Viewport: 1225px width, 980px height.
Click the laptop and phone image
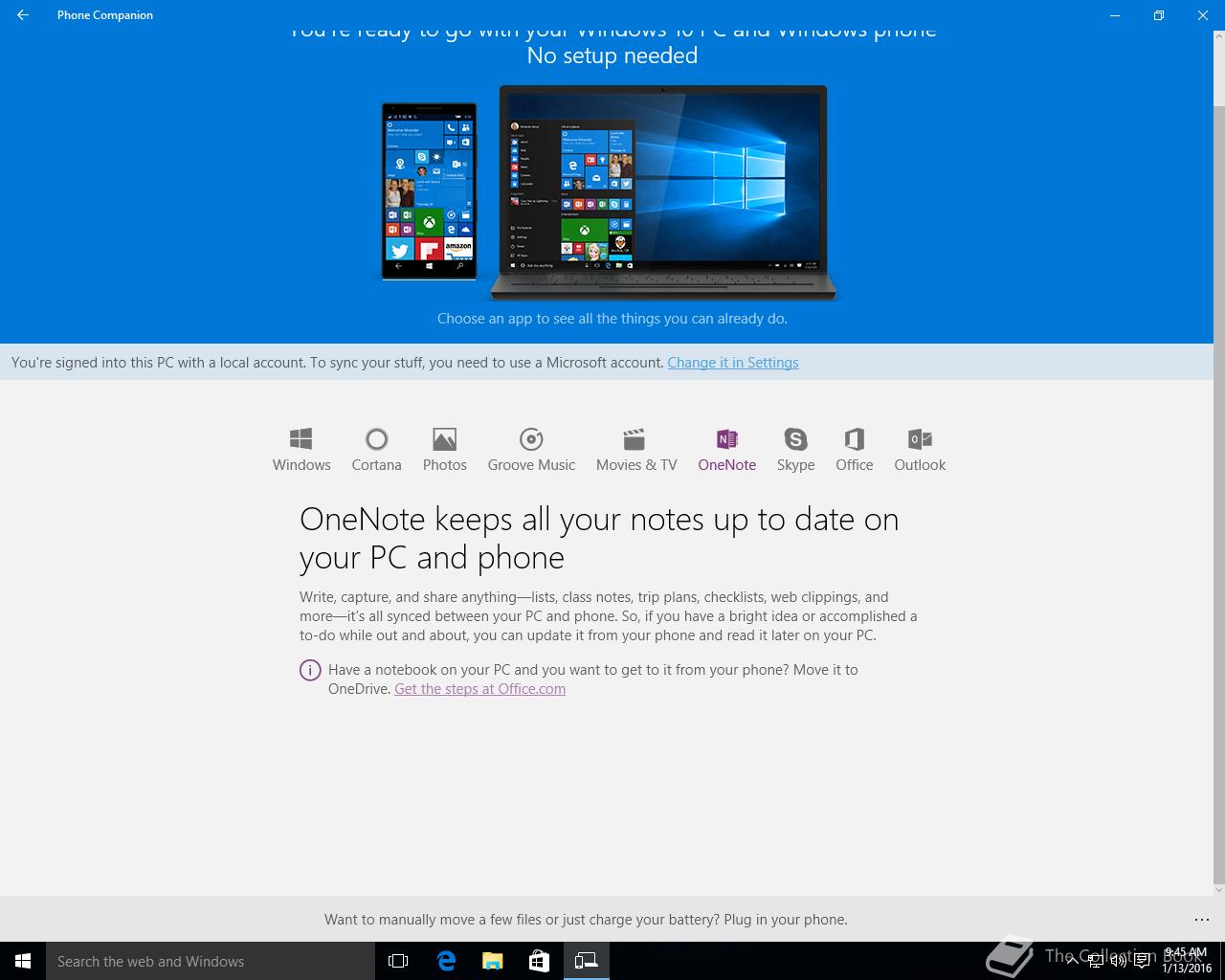pos(609,192)
